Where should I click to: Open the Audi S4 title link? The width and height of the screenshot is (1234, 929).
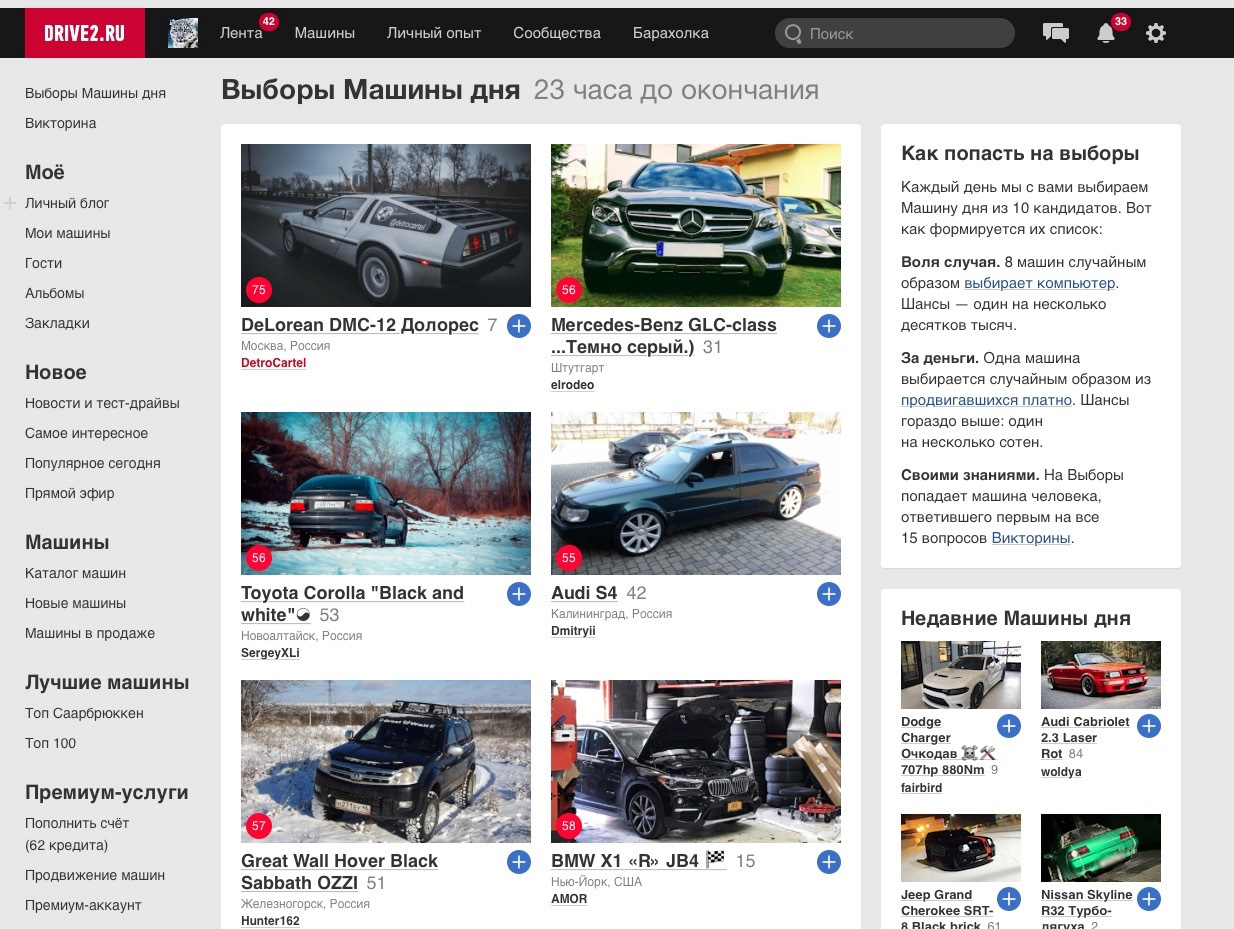tap(584, 593)
